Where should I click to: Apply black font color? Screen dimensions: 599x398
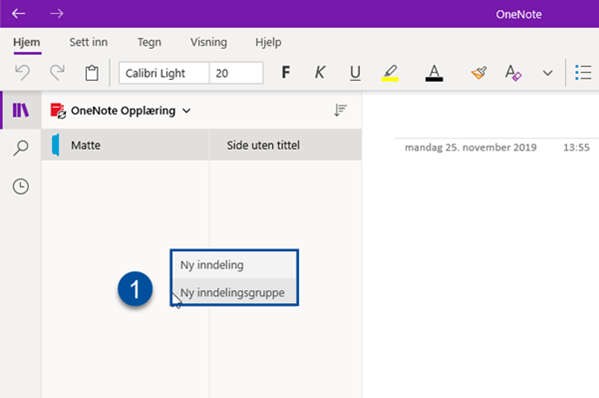tap(434, 73)
